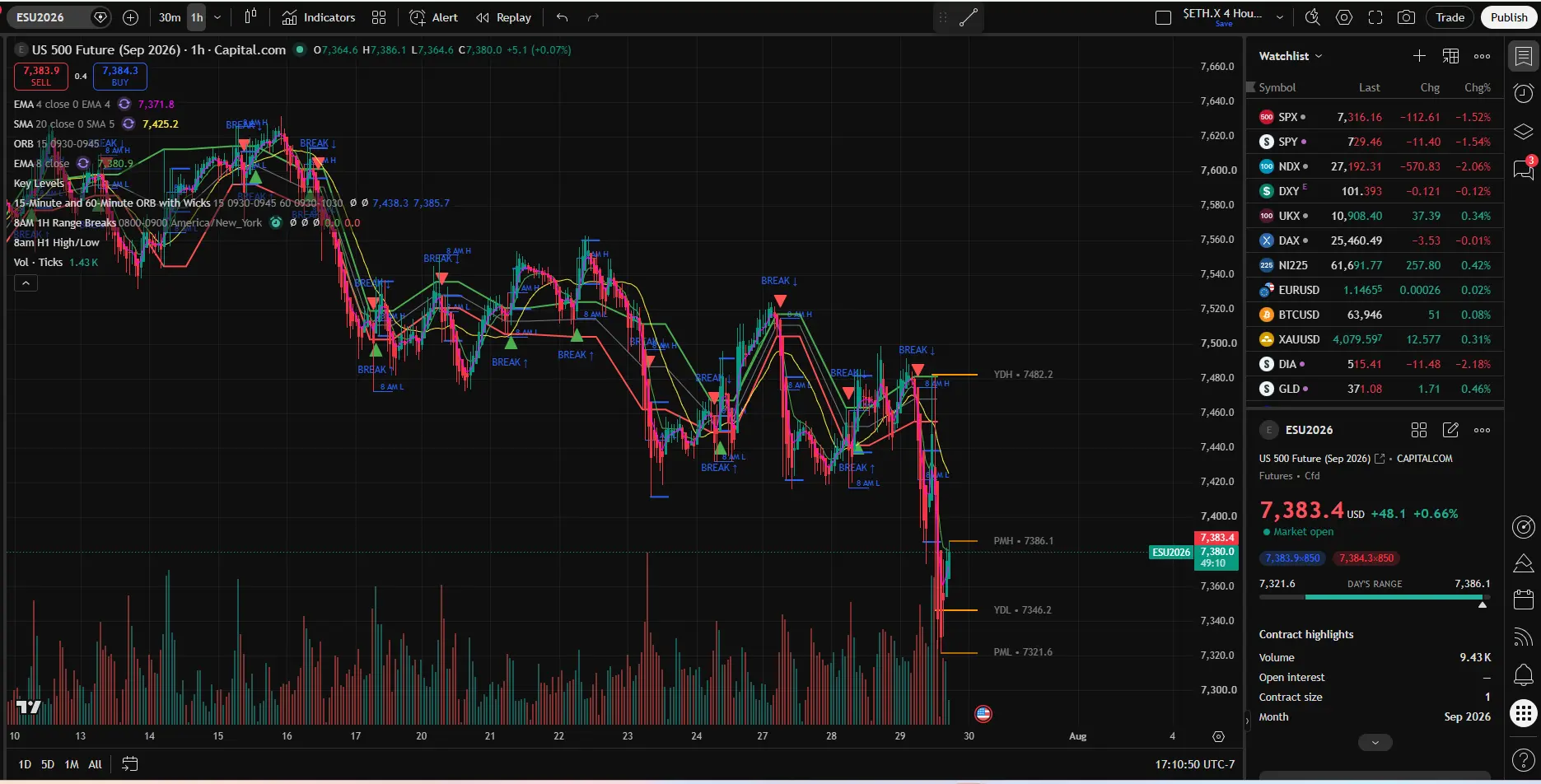Screen dimensions: 1541x784
Task: Create an Alert from the toolbar
Action: pos(434,17)
